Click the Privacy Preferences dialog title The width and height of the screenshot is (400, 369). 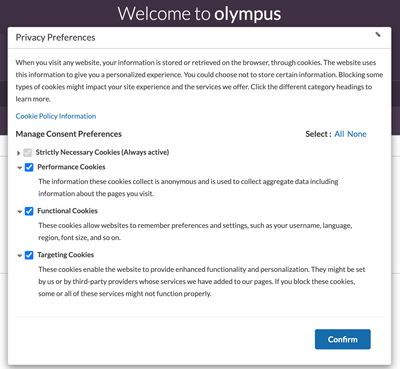click(55, 37)
